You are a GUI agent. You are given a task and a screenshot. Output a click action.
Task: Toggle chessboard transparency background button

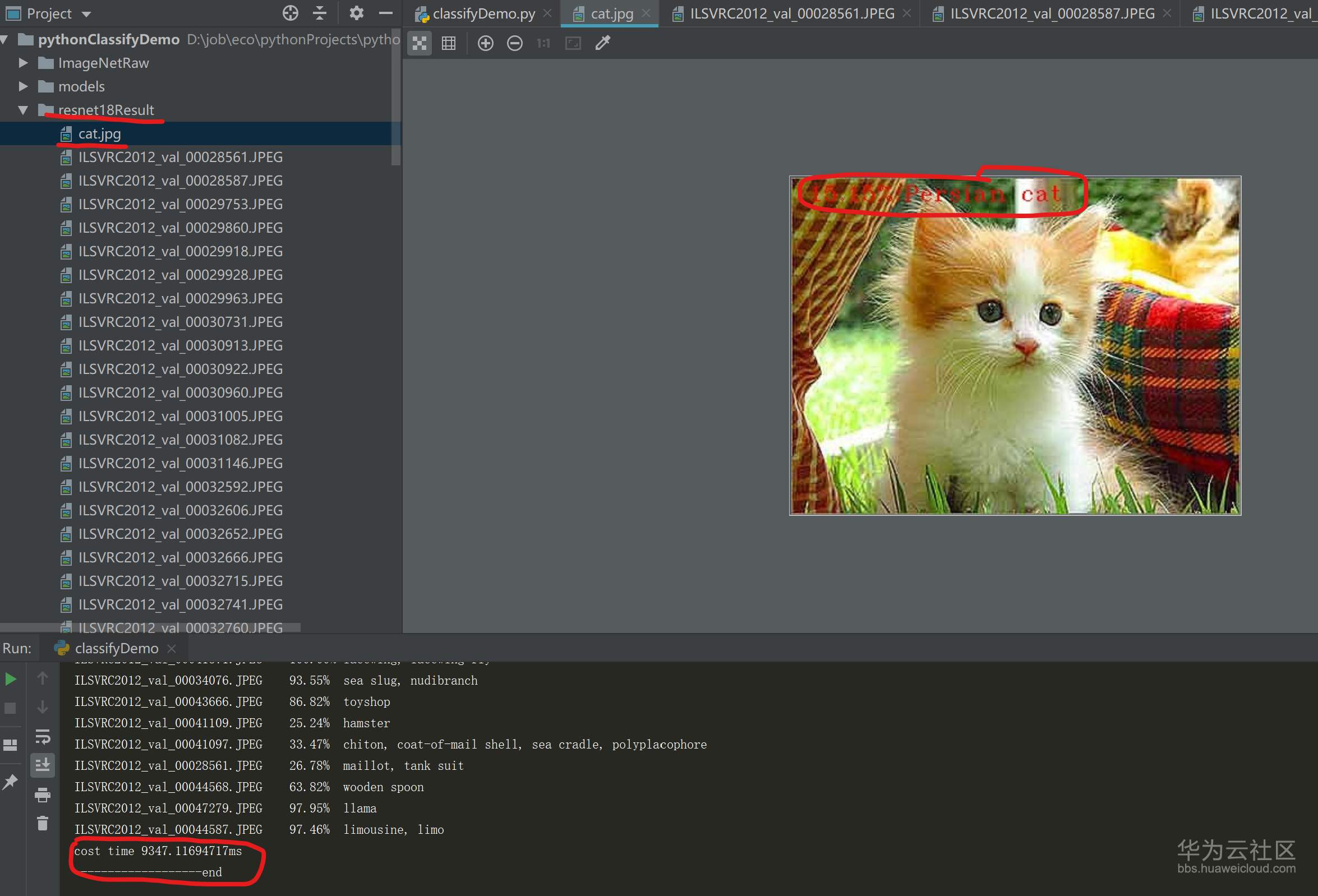click(x=420, y=43)
